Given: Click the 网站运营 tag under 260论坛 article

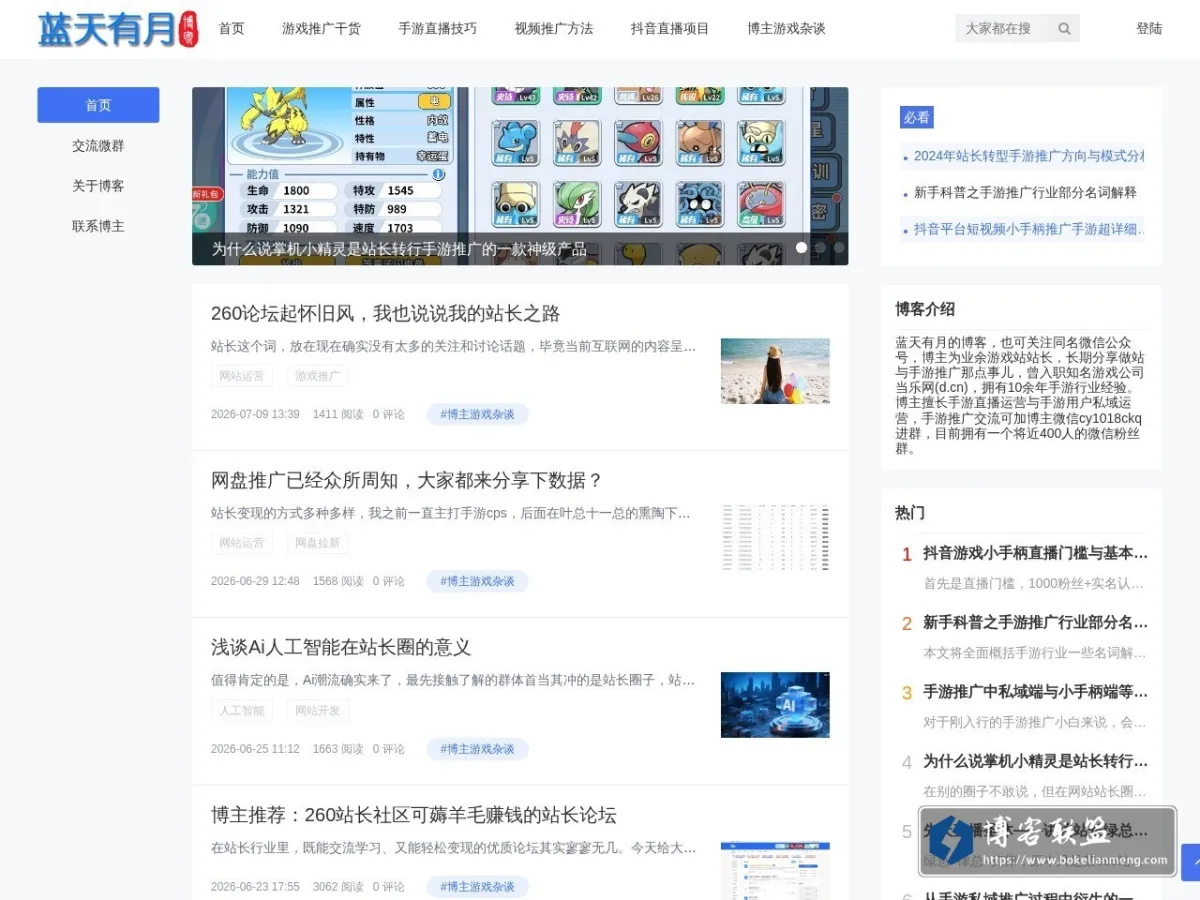Looking at the screenshot, I should tap(242, 376).
